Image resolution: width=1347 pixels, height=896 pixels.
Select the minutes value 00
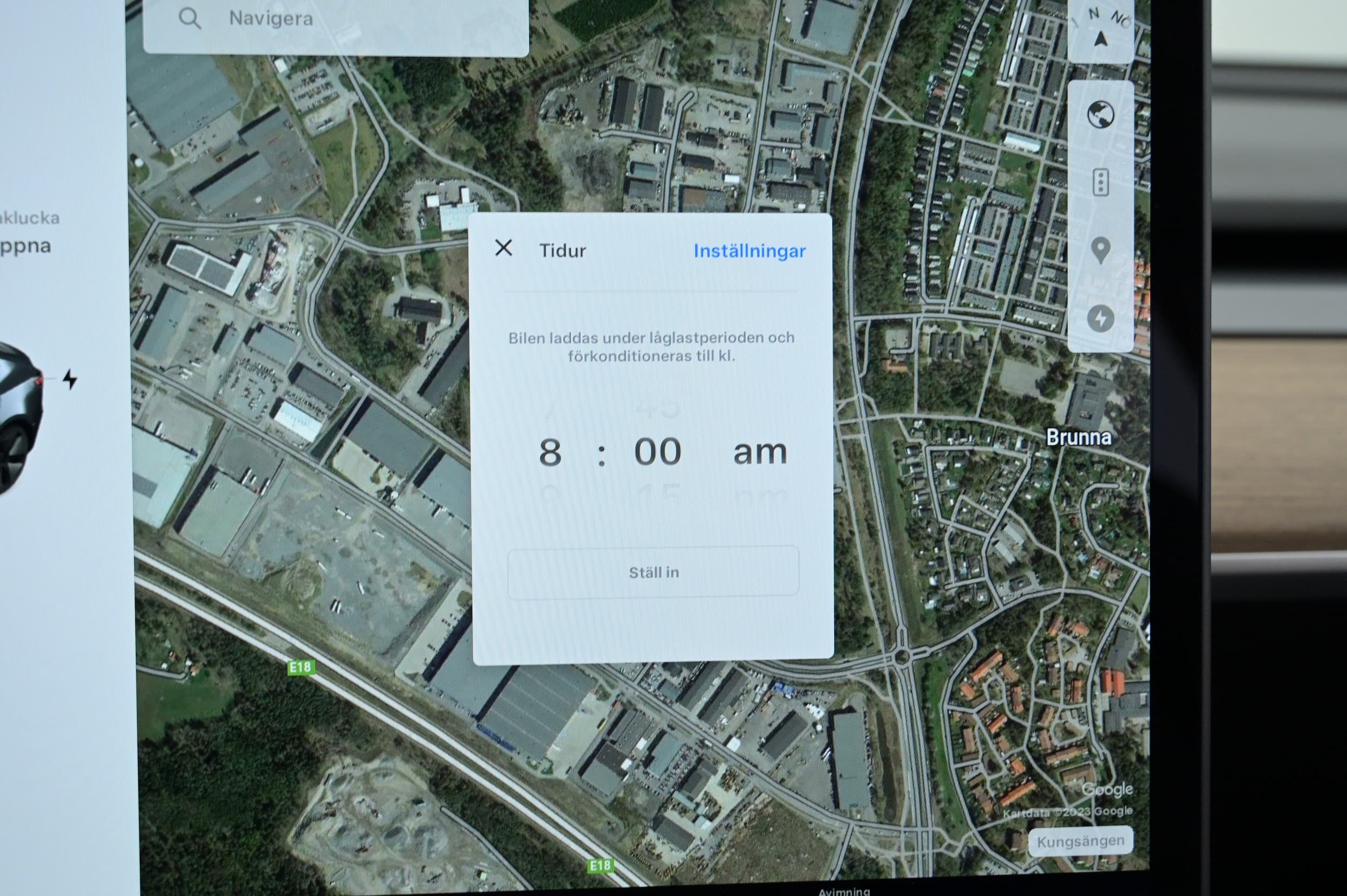pos(658,452)
